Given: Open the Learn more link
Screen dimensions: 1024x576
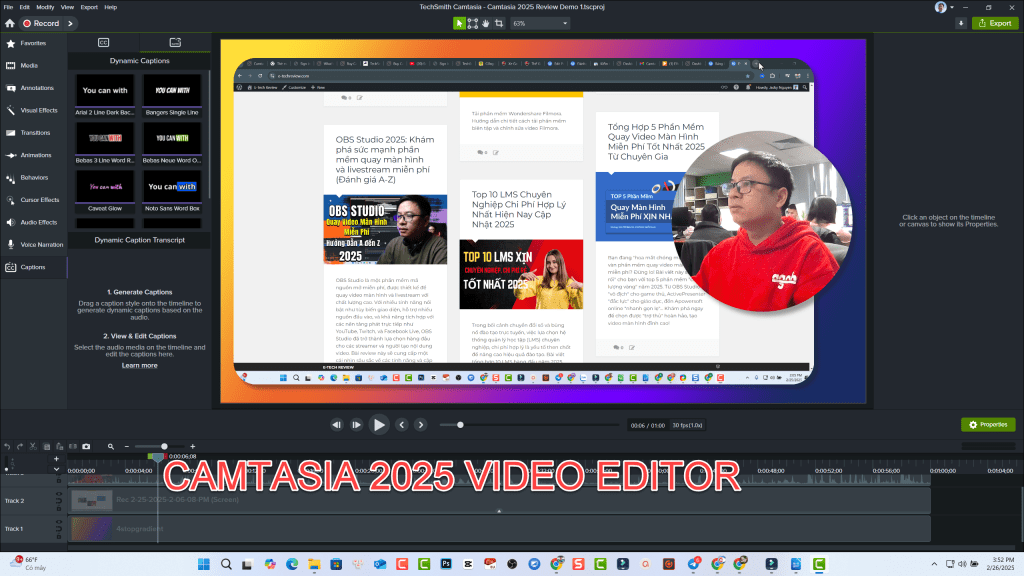Looking at the screenshot, I should (x=139, y=366).
